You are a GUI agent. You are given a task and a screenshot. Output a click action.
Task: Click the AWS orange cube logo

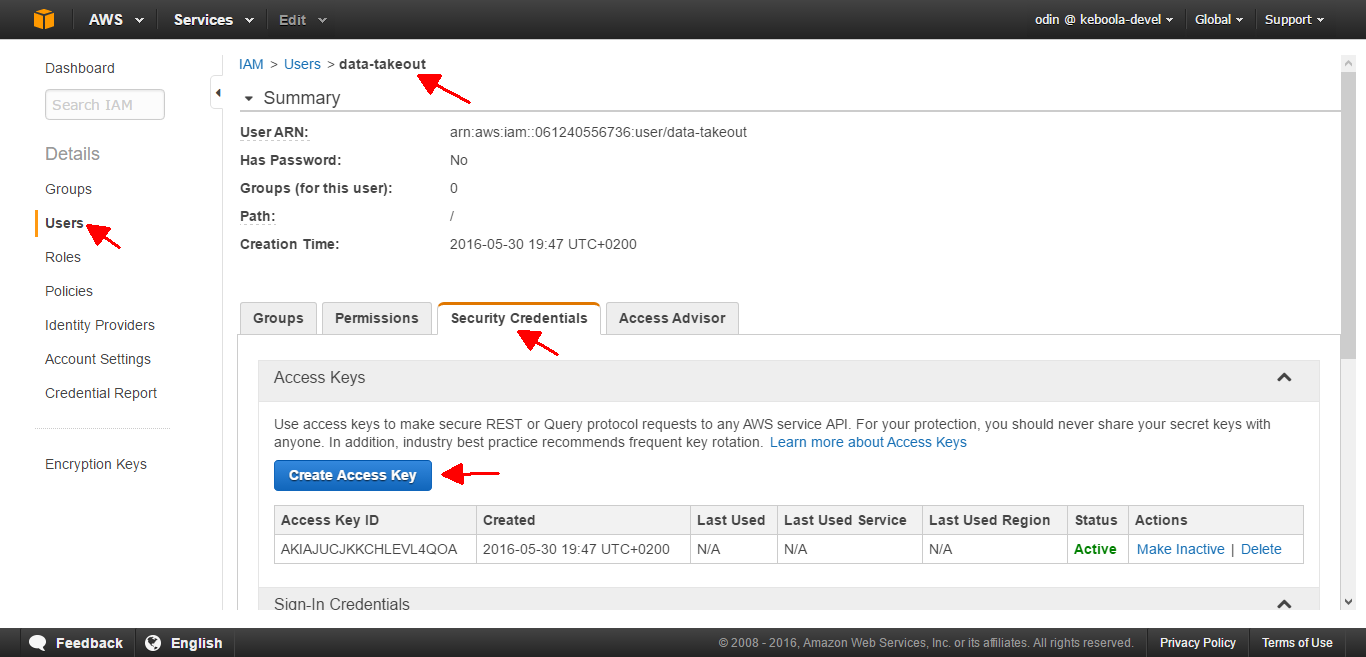[43, 19]
